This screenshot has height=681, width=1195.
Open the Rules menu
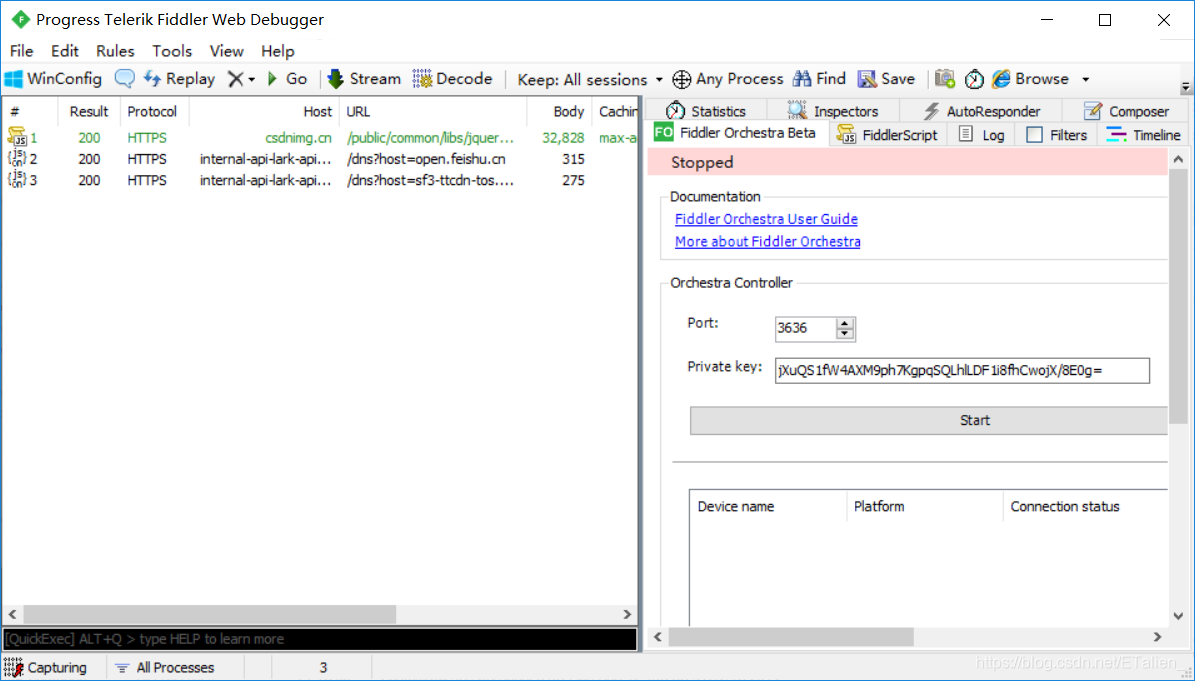click(x=115, y=51)
